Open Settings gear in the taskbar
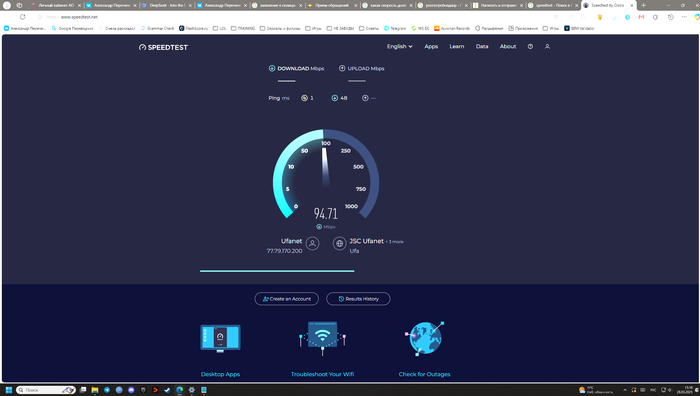 [x=192, y=390]
